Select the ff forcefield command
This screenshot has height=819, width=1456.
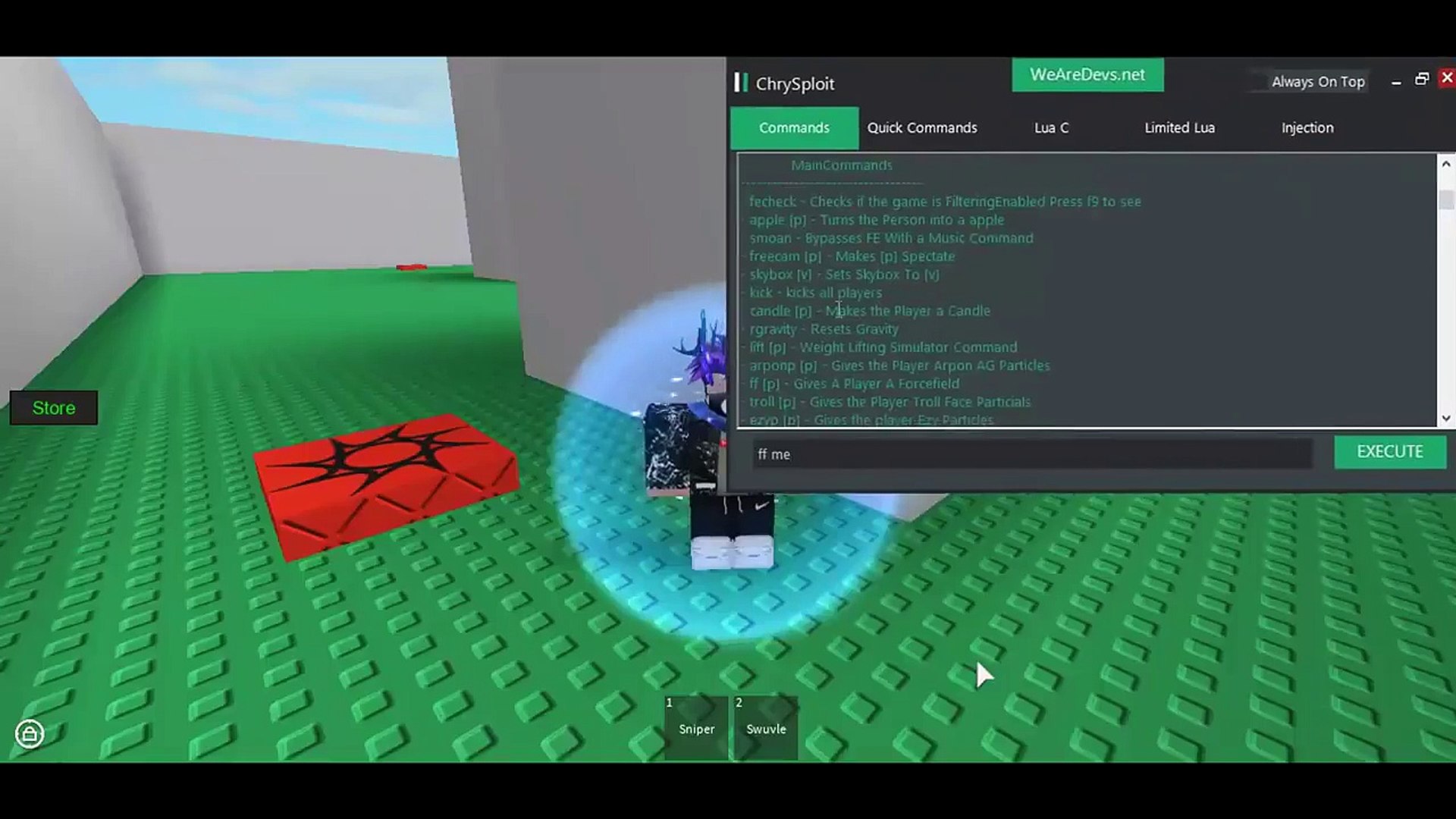click(853, 383)
